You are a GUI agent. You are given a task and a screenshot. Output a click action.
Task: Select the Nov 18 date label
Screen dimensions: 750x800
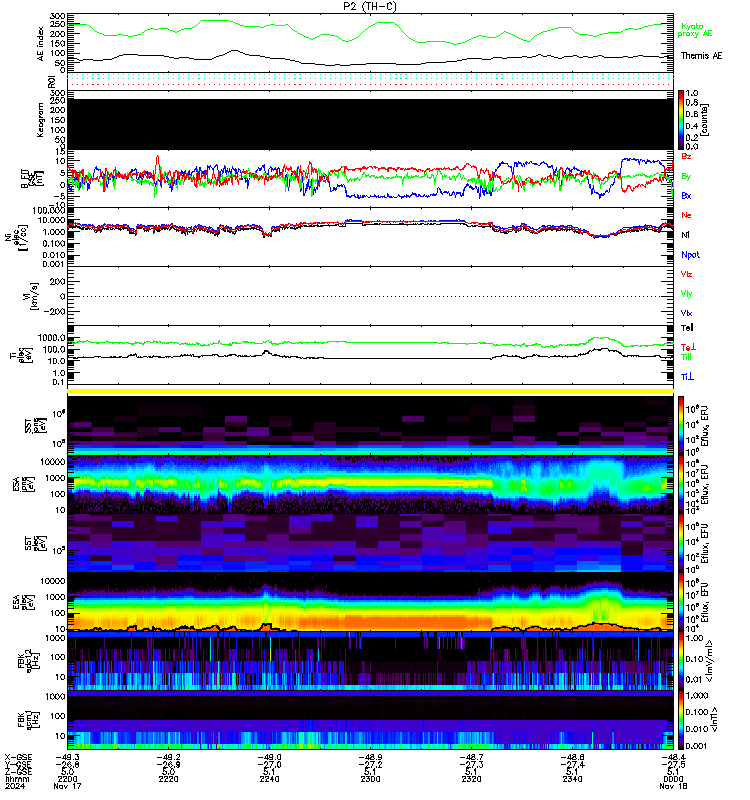tap(673, 786)
